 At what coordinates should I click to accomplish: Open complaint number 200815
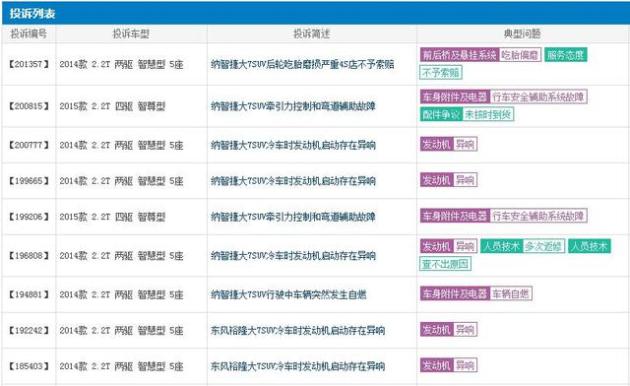pos(29,106)
